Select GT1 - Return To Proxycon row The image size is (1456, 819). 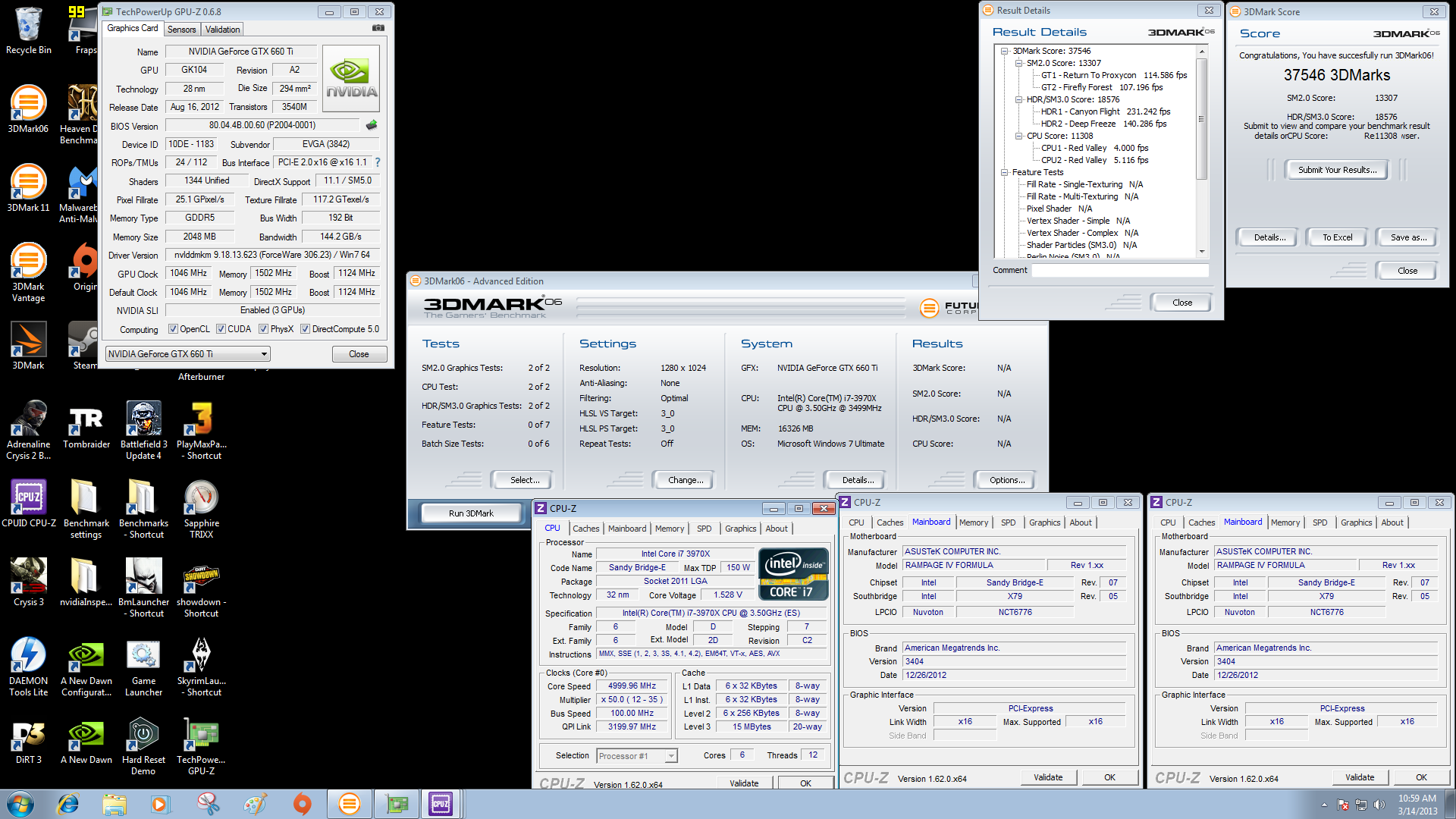(1113, 76)
